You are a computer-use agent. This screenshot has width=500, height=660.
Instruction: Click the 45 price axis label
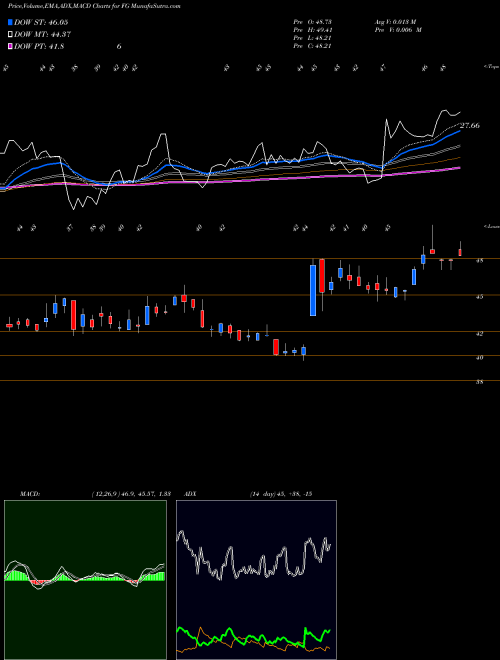(479, 297)
